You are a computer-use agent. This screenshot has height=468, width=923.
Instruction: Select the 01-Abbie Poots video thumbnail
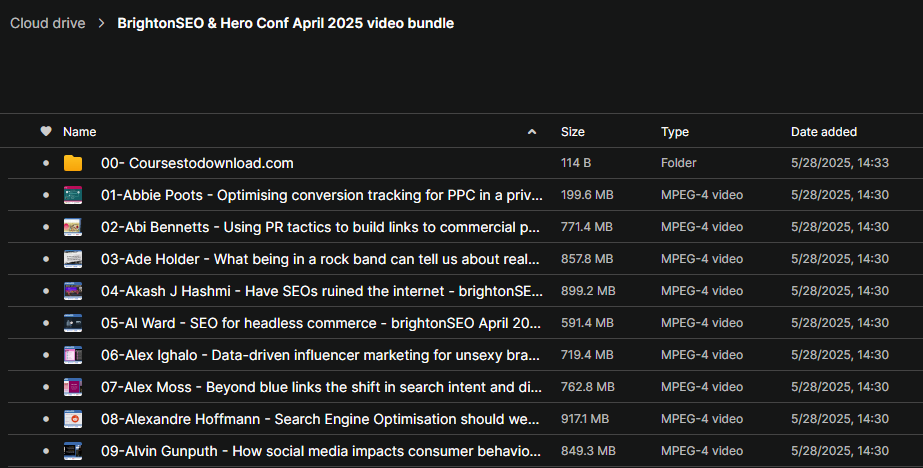coord(73,195)
